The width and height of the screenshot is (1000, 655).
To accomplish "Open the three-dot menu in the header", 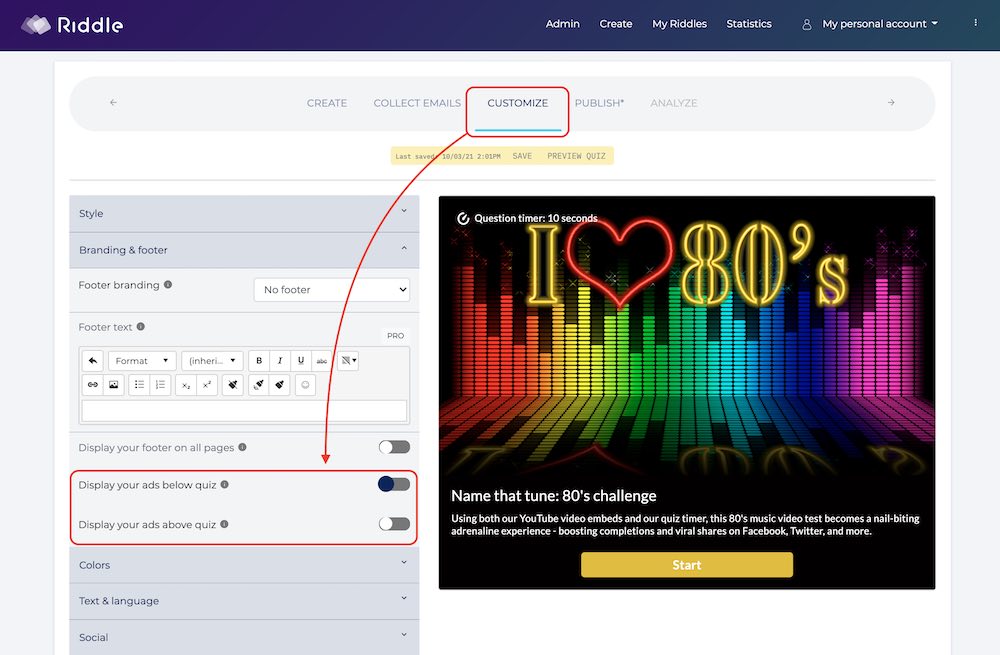I will (975, 23).
